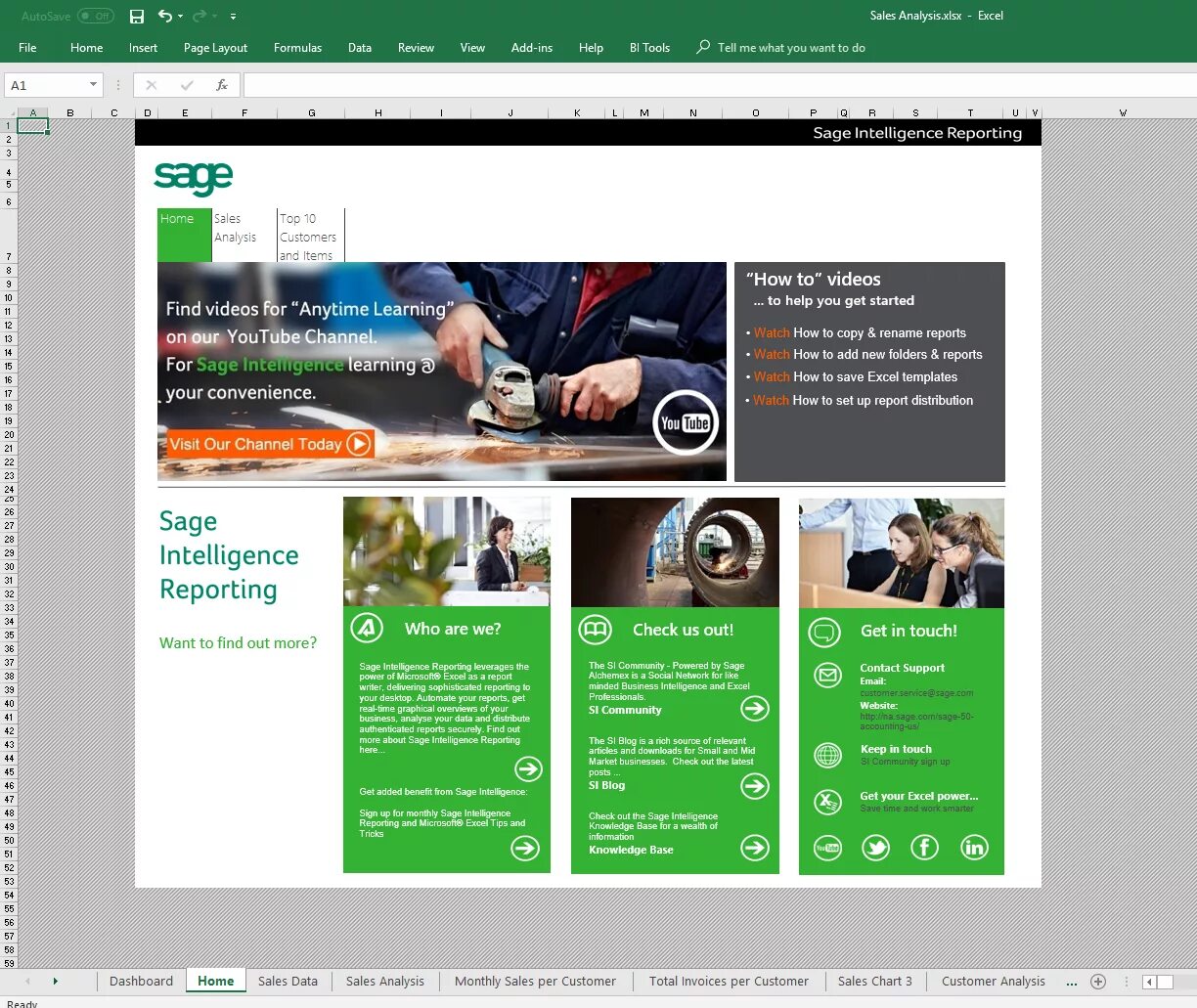Open the Sales Analysis navigation tile
Viewport: 1197px width, 1008px height.
244,235
